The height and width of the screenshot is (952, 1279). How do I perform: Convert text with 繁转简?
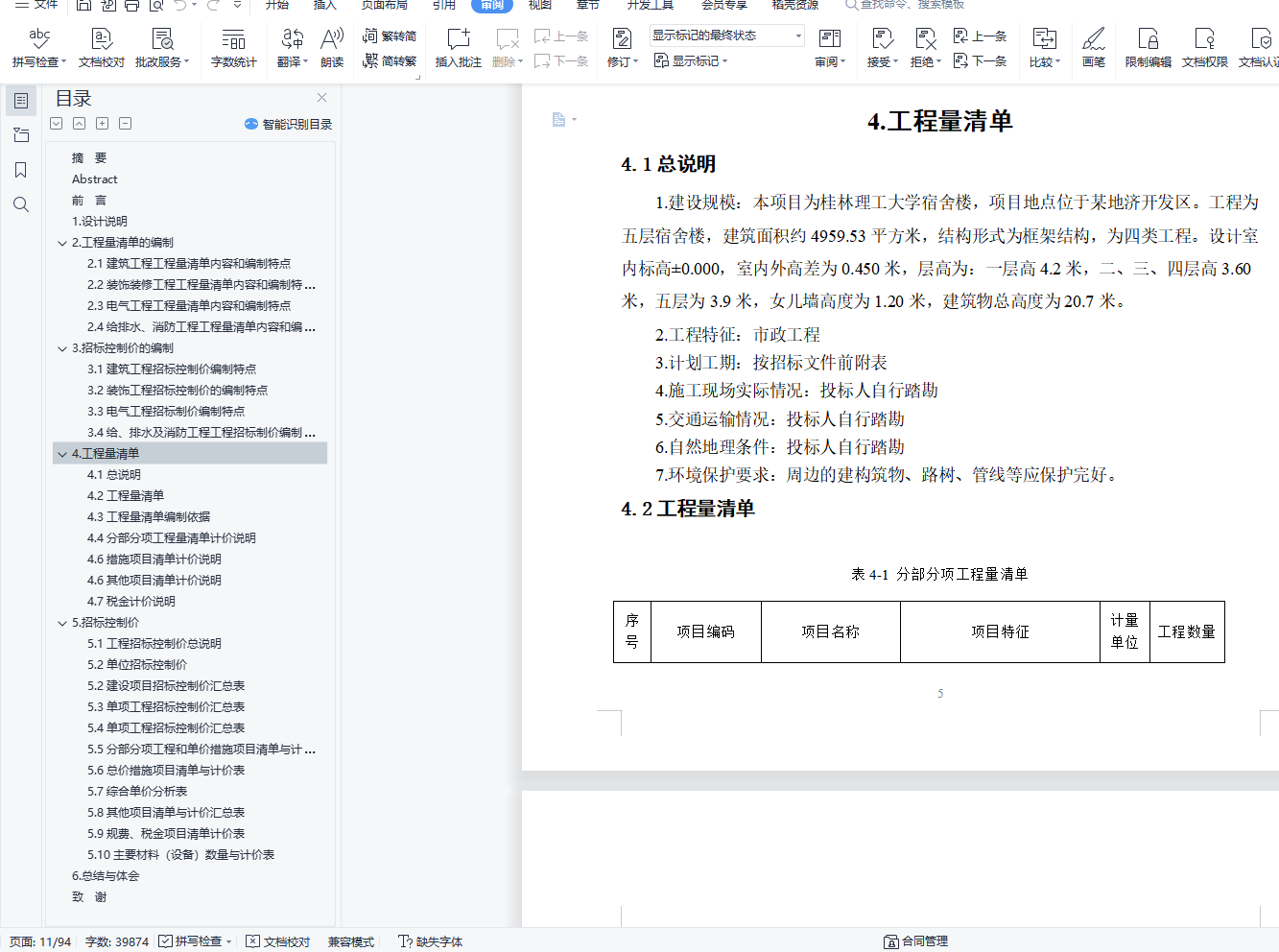point(390,36)
